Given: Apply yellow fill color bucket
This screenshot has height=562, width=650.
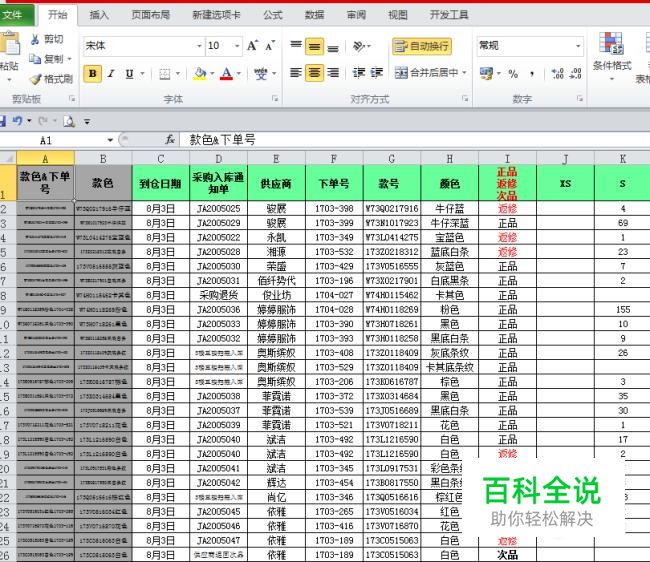Looking at the screenshot, I should click(x=200, y=74).
